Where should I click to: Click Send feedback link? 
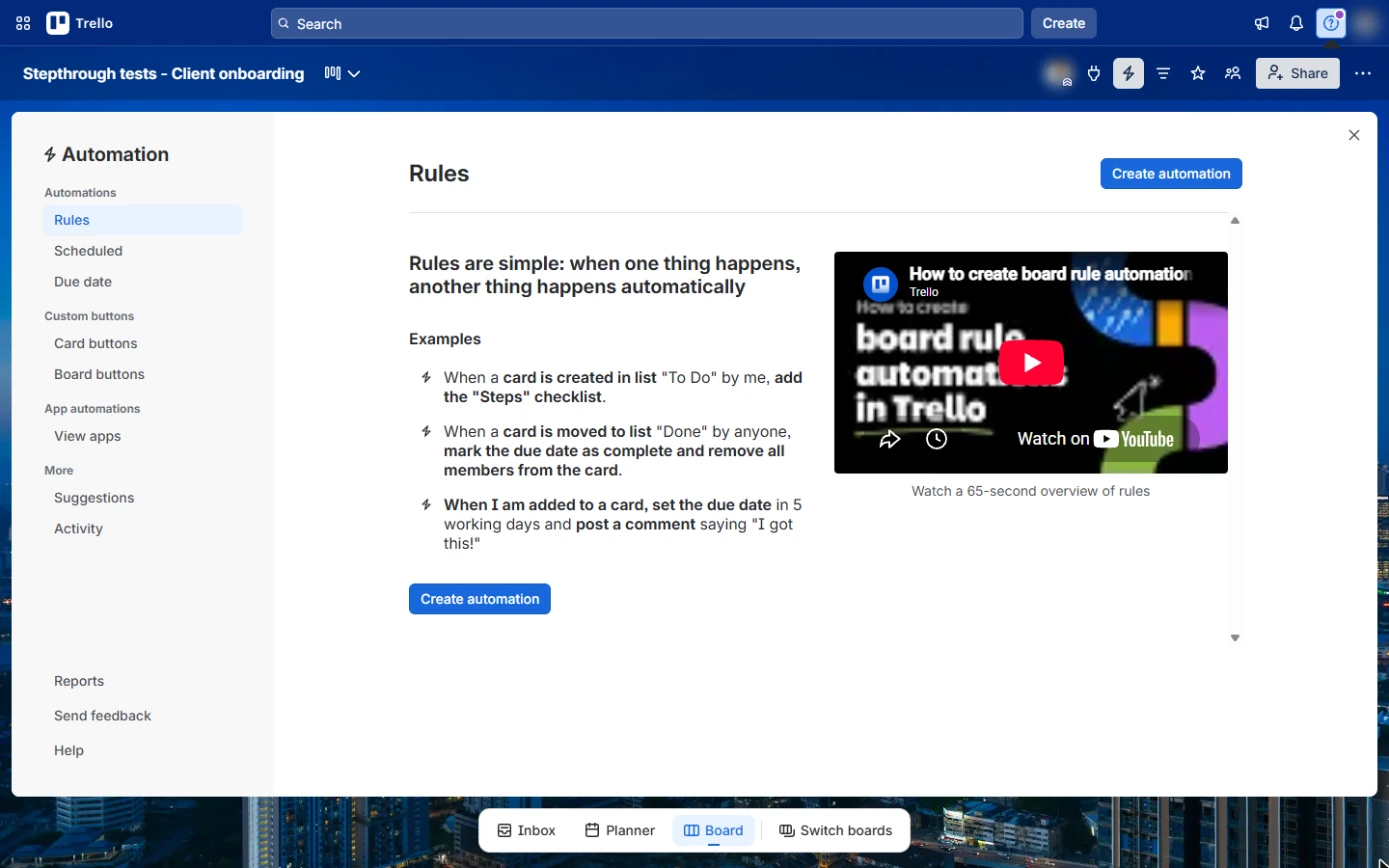(x=103, y=716)
